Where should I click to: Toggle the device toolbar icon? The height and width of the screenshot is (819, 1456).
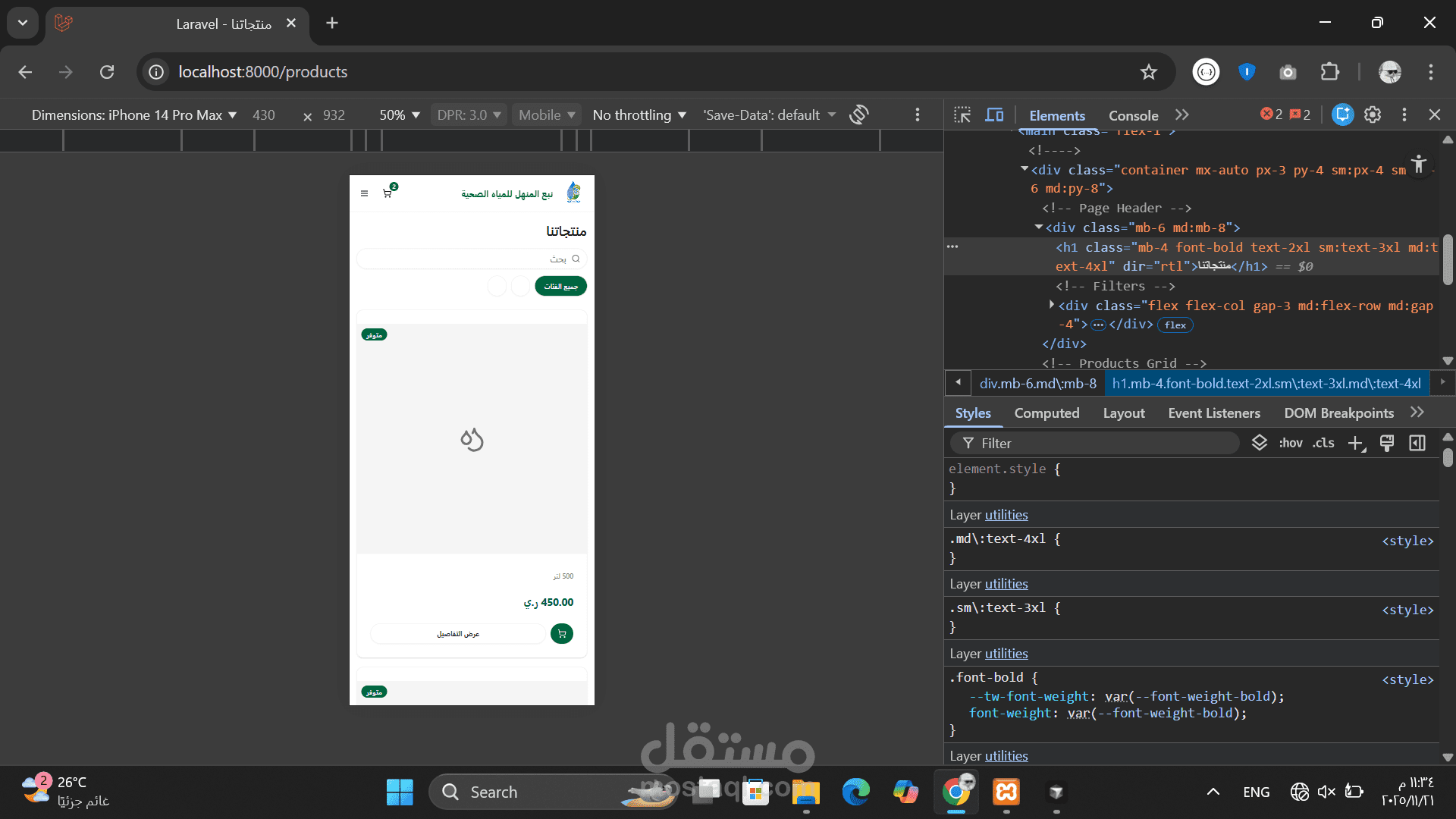tap(994, 115)
